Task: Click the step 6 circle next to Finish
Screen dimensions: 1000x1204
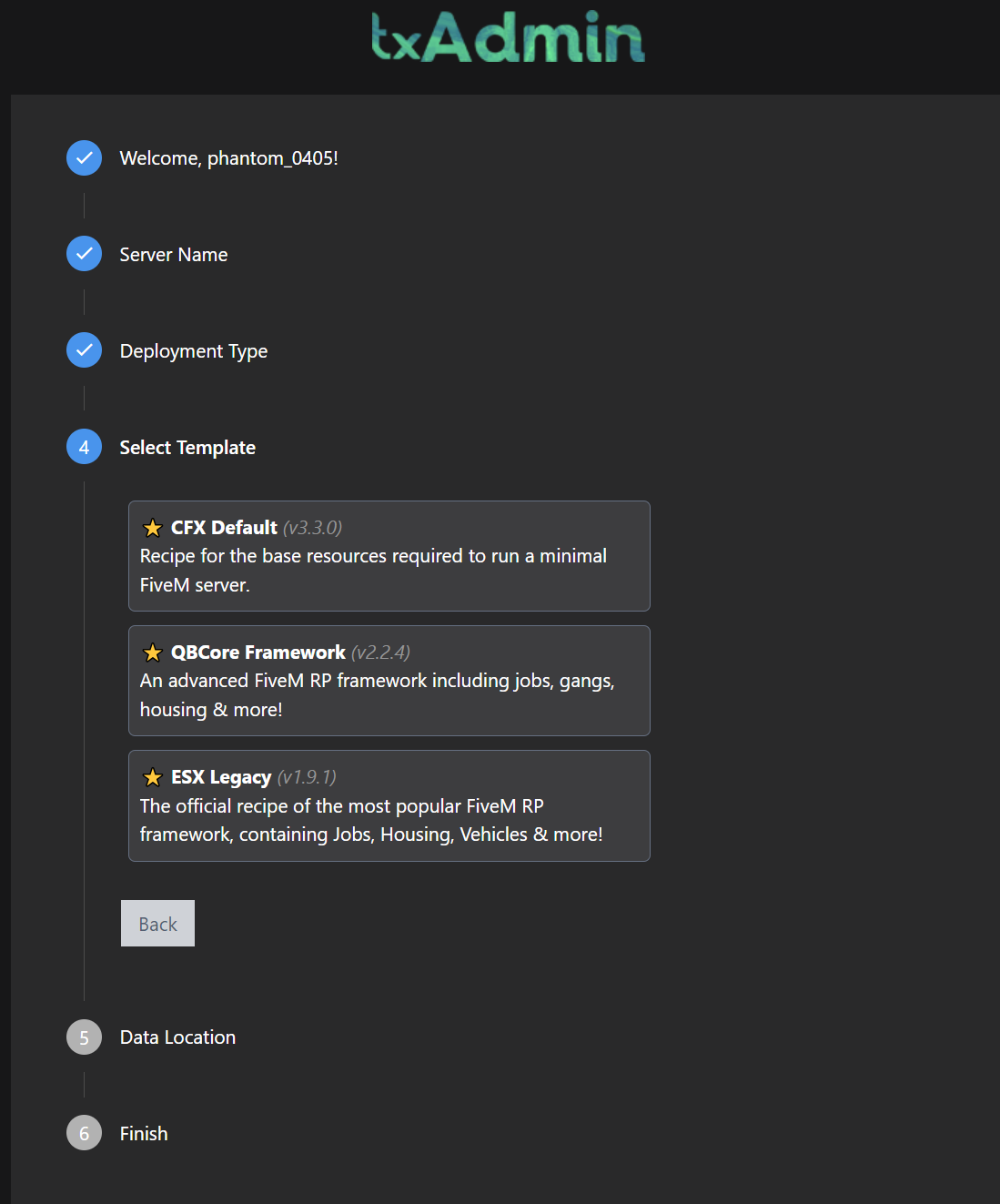Action: point(83,1133)
